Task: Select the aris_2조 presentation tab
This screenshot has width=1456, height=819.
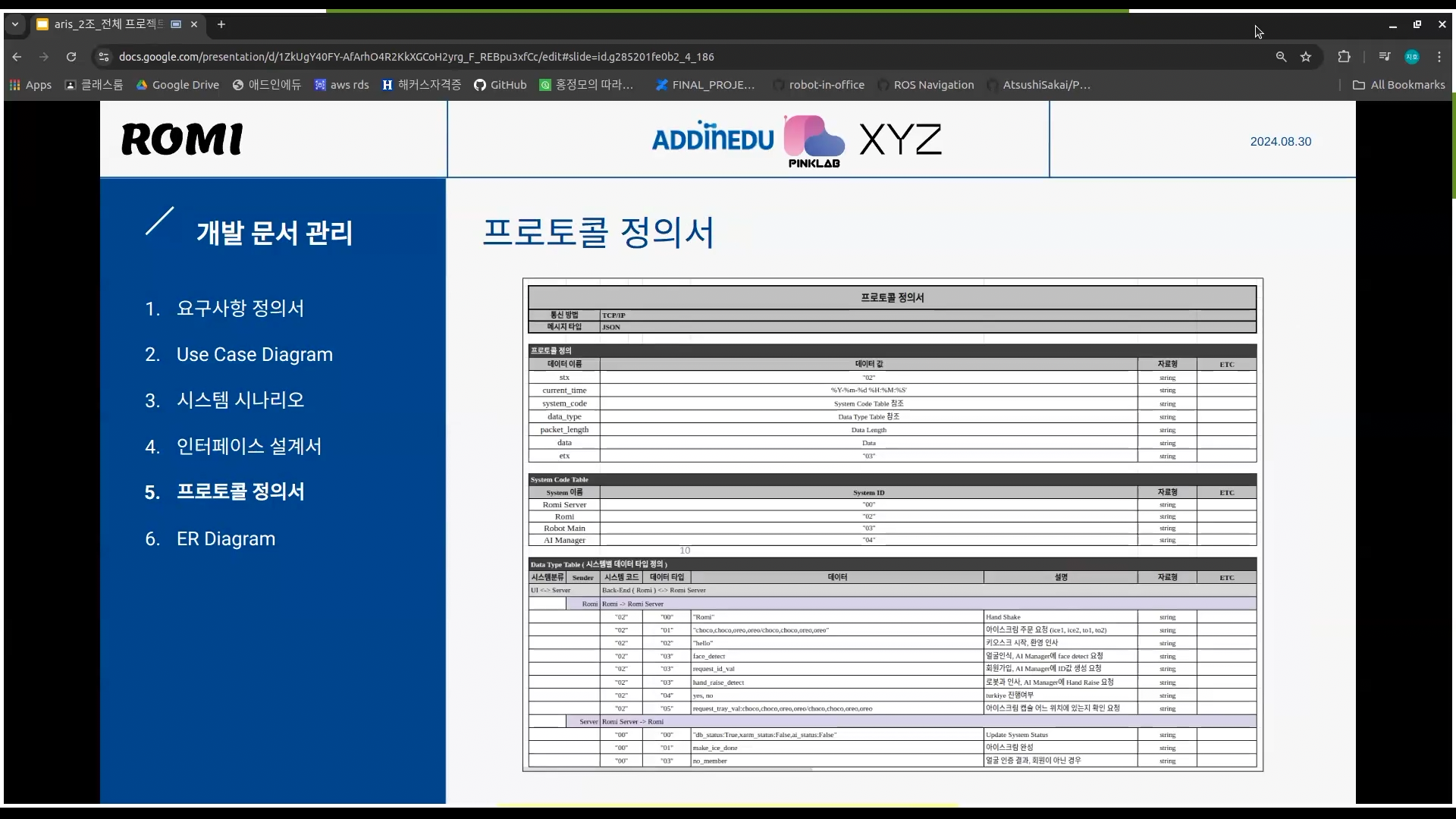Action: click(106, 24)
